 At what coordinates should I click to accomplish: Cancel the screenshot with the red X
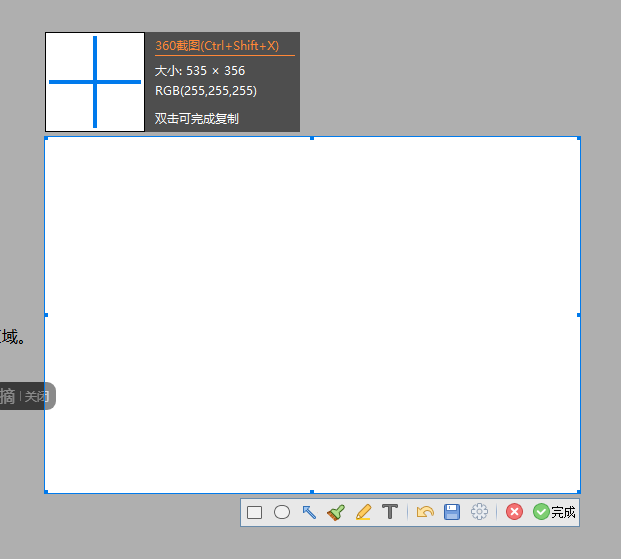(514, 512)
